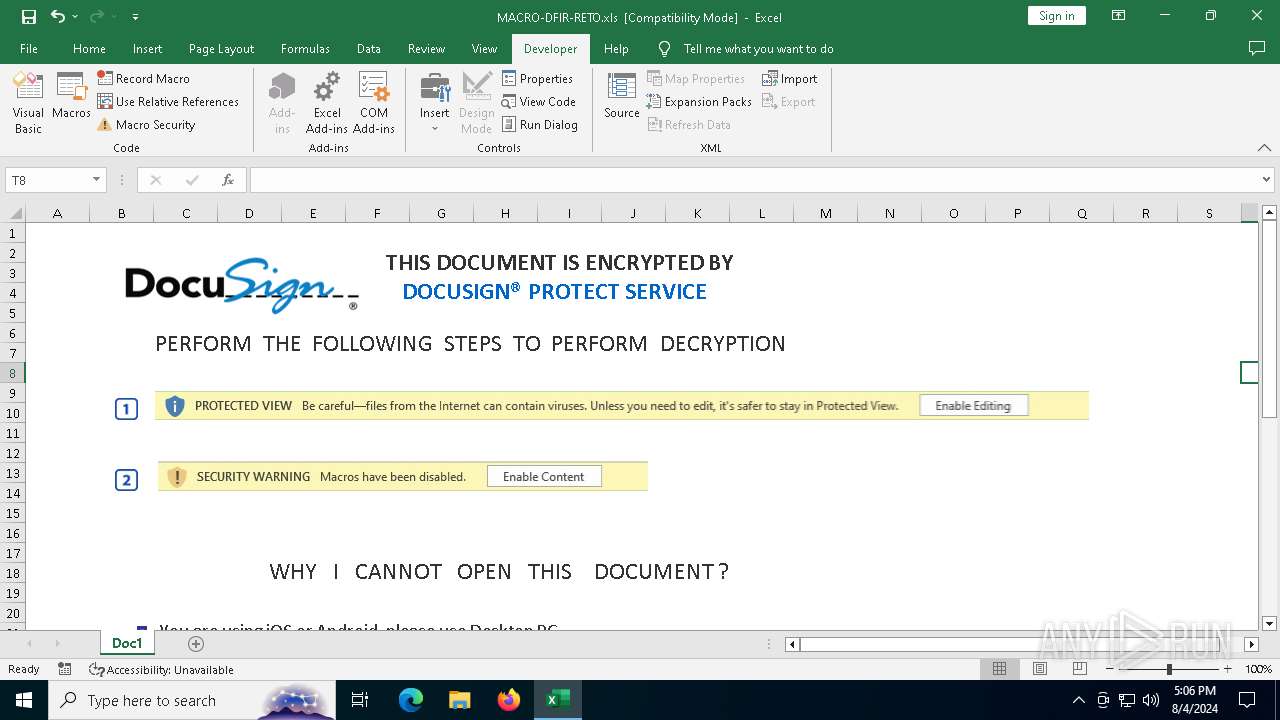1280x720 pixels.
Task: Launch Microsoft Edge from taskbar
Action: [411, 700]
